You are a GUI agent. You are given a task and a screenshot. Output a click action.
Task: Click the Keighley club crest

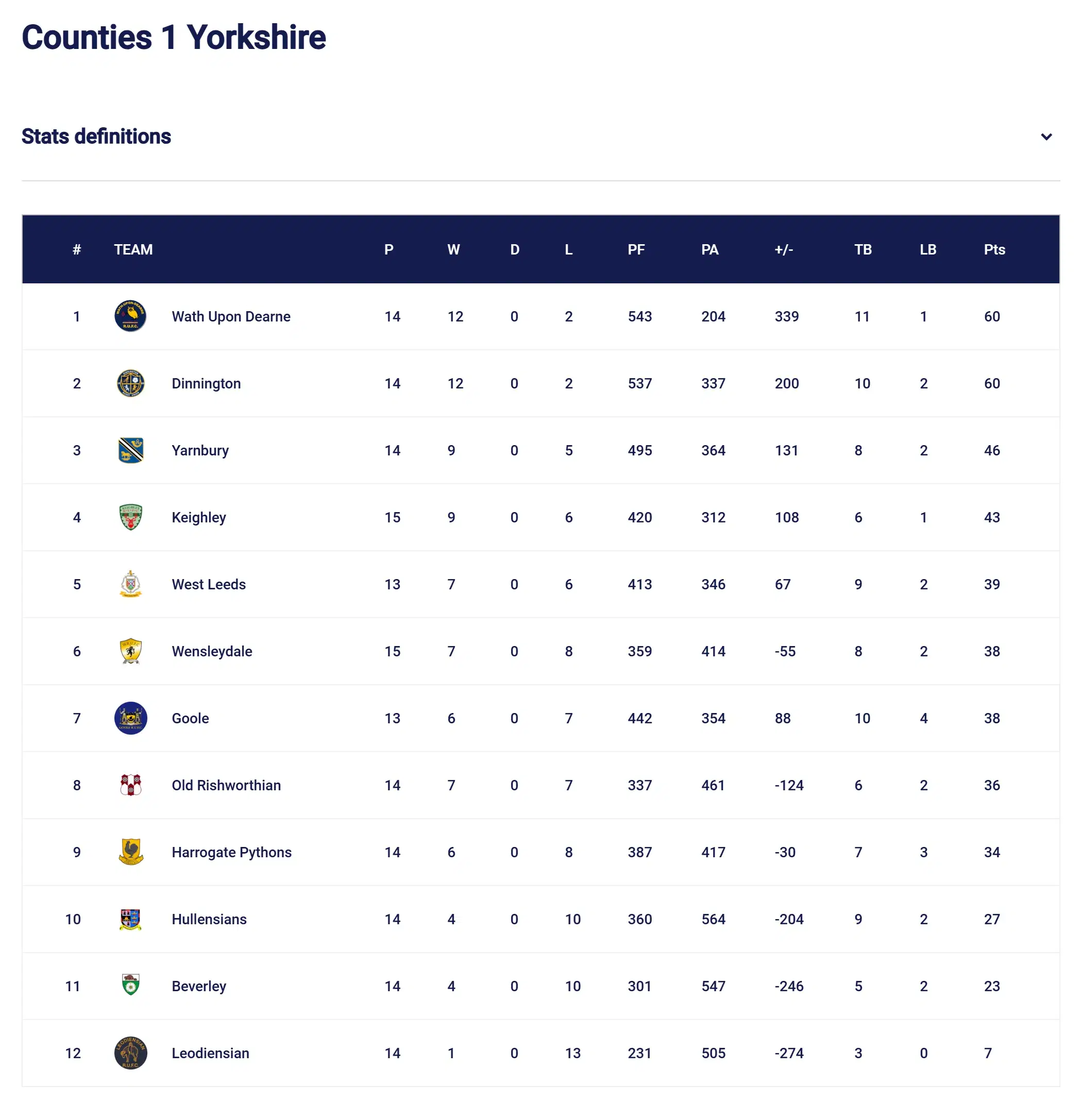pyautogui.click(x=130, y=517)
